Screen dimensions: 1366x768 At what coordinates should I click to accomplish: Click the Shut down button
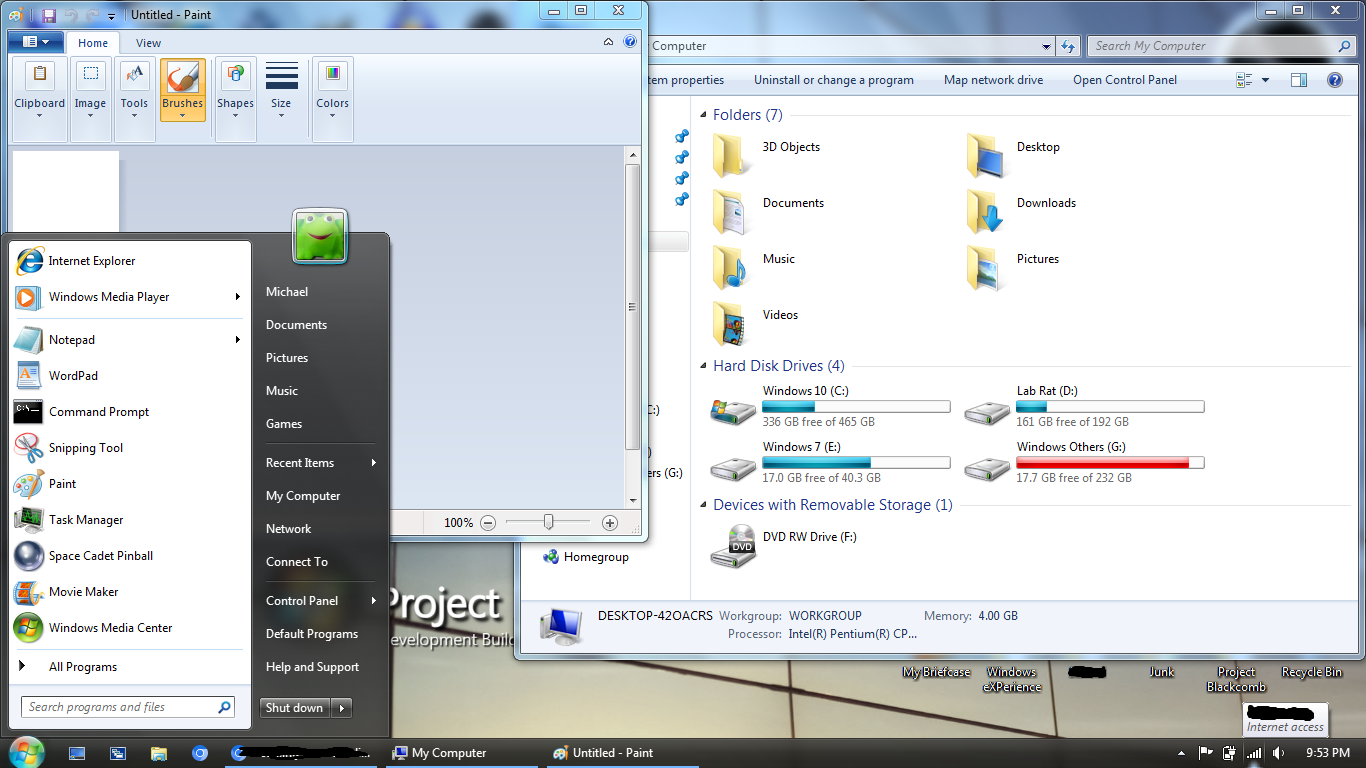[295, 708]
